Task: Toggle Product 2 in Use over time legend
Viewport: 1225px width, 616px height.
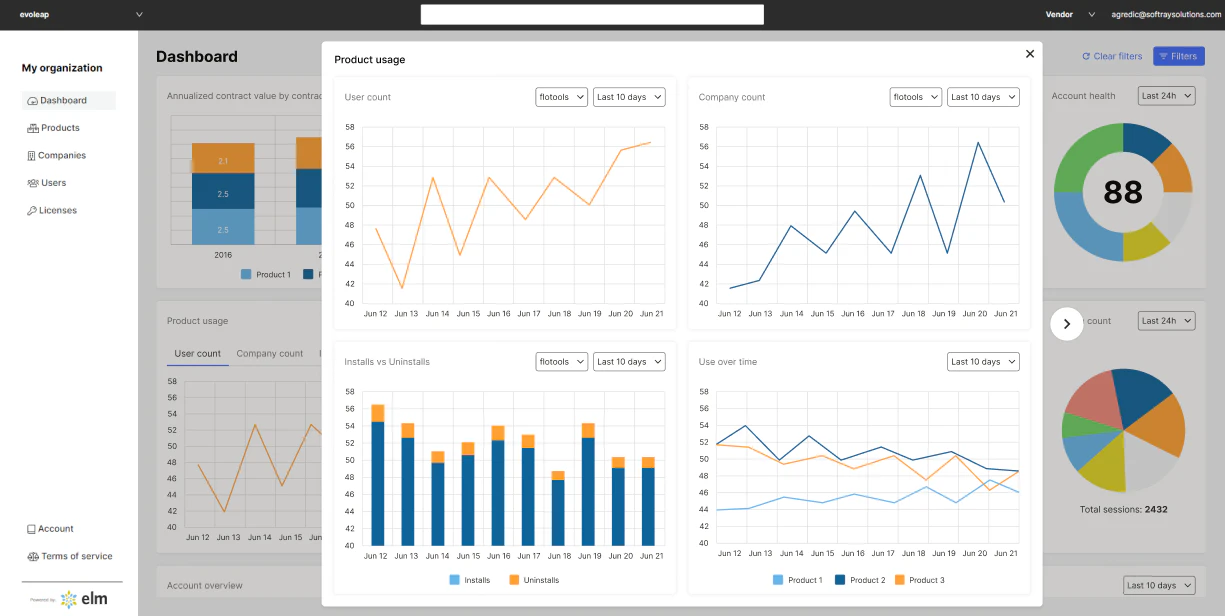Action: pyautogui.click(x=860, y=579)
